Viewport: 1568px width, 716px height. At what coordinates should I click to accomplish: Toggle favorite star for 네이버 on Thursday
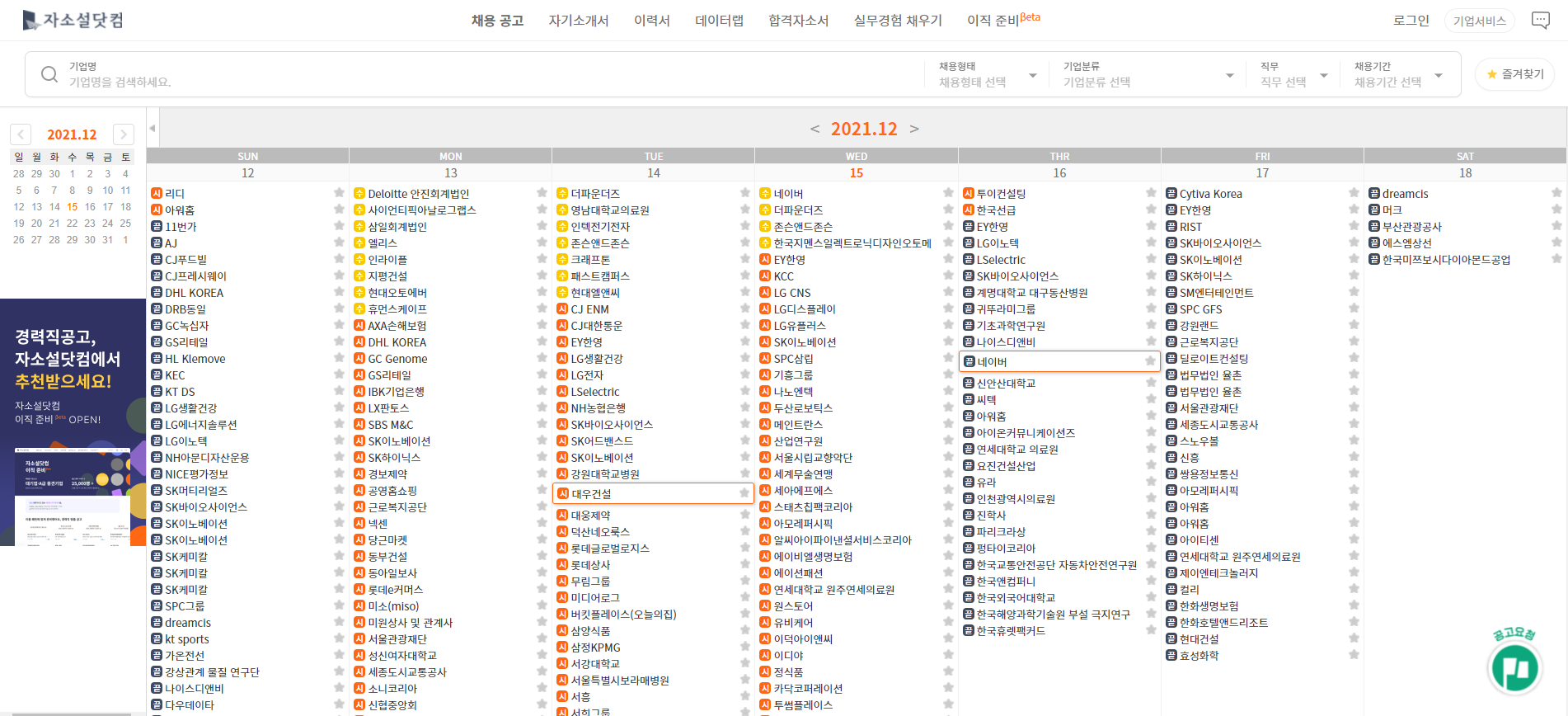pos(1150,360)
